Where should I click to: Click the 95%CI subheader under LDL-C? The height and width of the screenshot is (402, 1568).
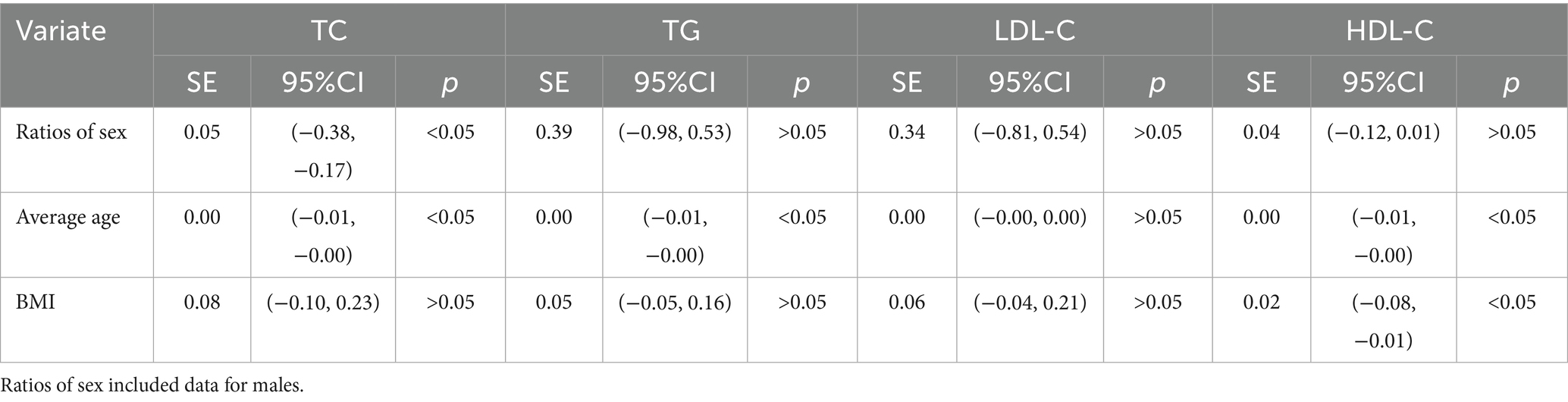pyautogui.click(x=1030, y=82)
